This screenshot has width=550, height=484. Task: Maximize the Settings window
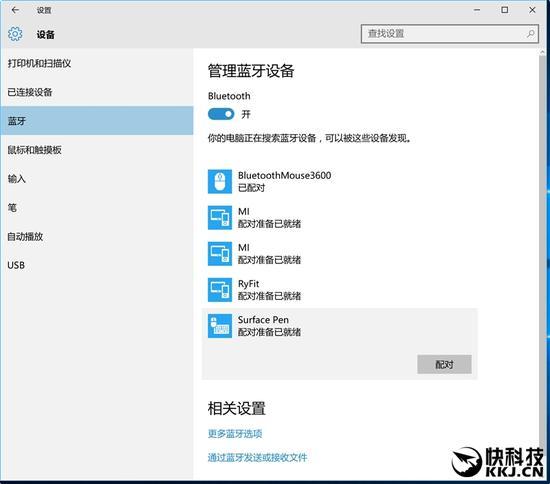(504, 10)
